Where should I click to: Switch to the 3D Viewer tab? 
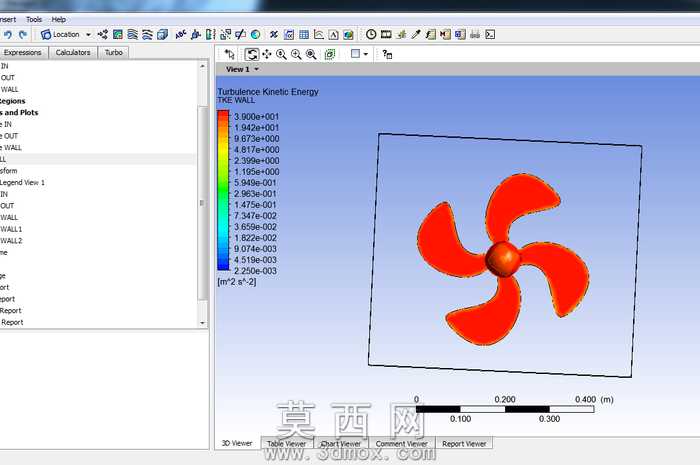click(238, 443)
